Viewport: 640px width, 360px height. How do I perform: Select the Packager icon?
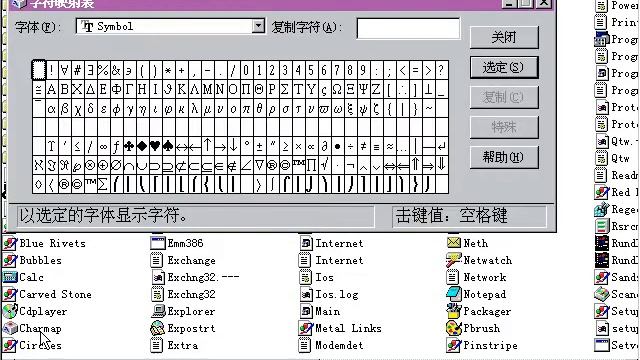(453, 311)
